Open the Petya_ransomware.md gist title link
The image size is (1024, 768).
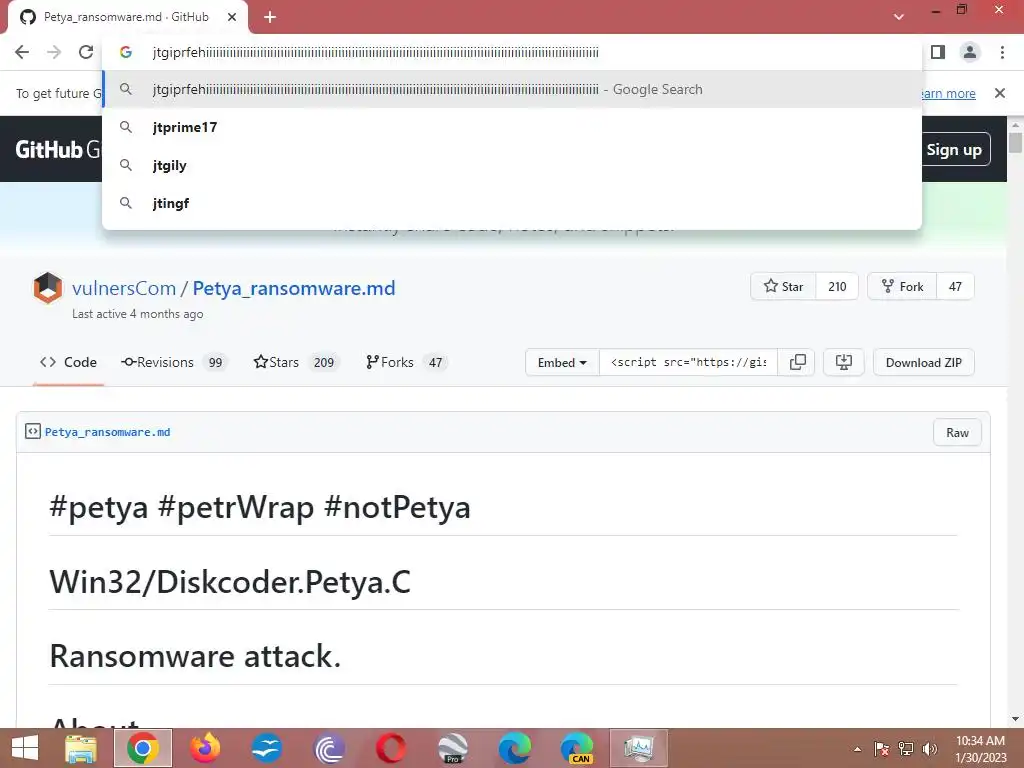pyautogui.click(x=294, y=288)
